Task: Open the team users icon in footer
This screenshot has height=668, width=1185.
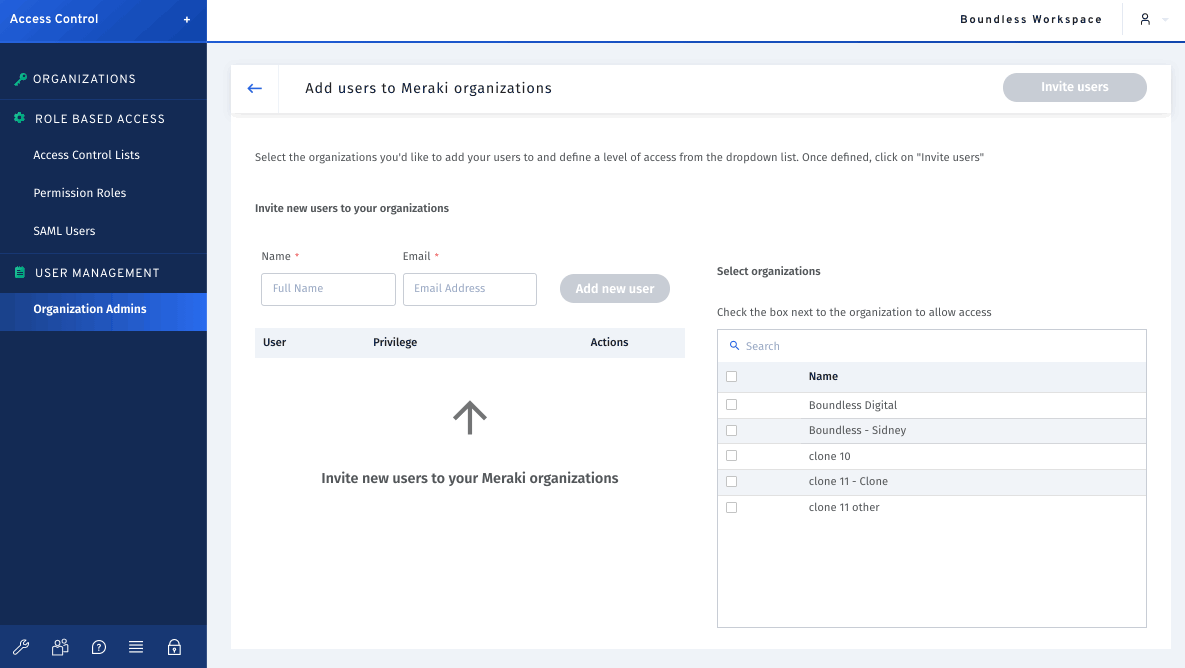Action: click(60, 647)
